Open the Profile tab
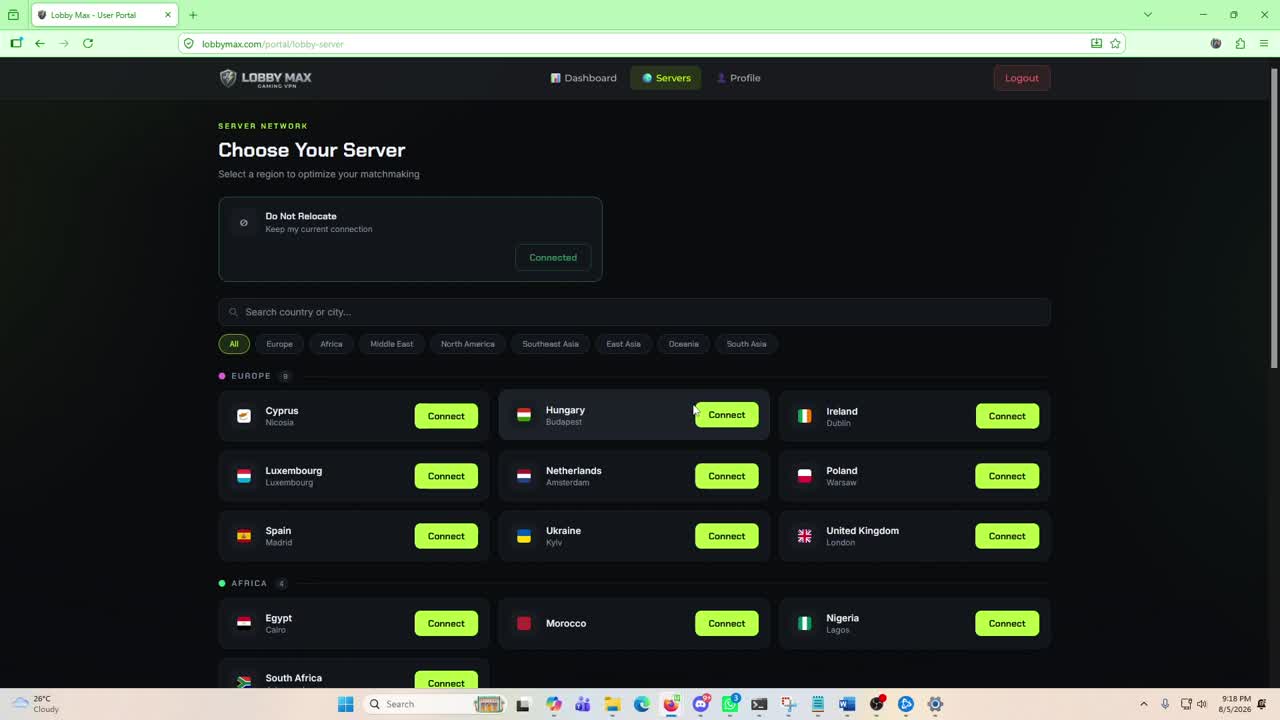1280x720 pixels. click(739, 78)
